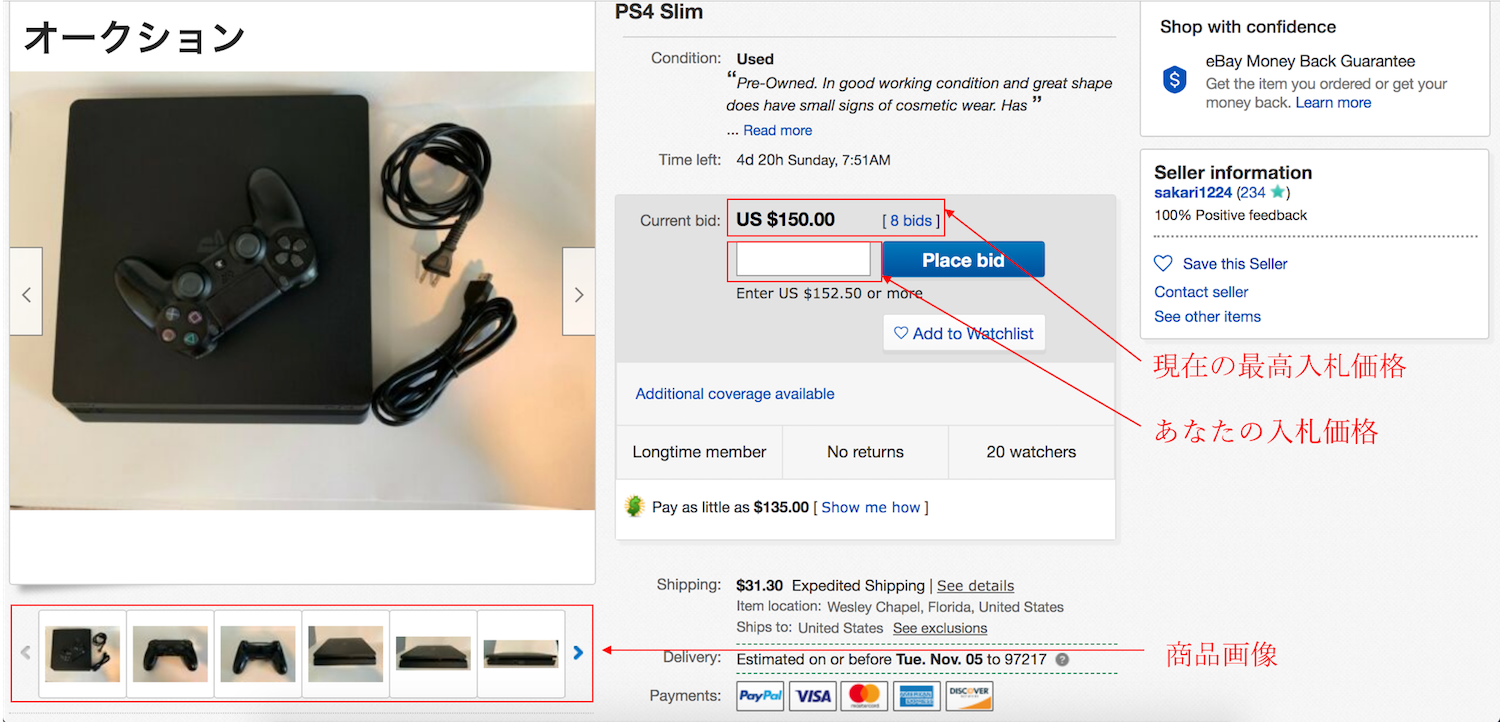Viewport: 1500px width, 722px height.
Task: Select the second controller thumbnail image
Action: [258, 654]
